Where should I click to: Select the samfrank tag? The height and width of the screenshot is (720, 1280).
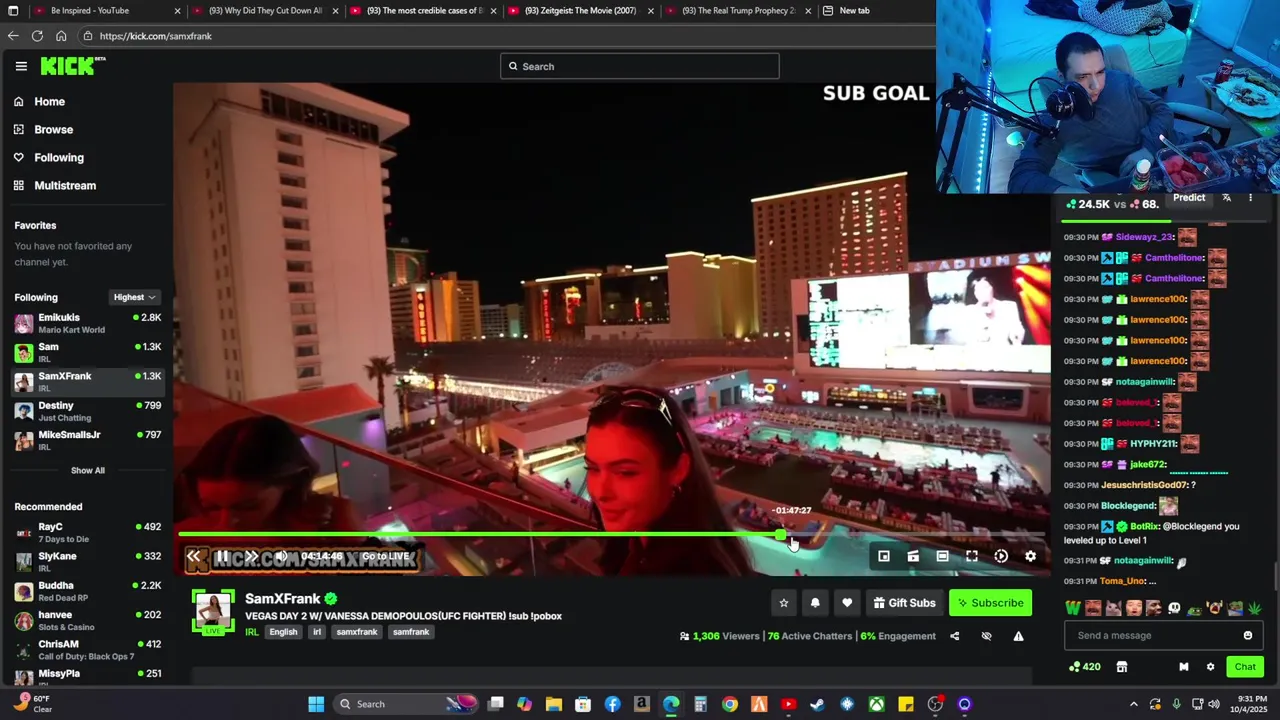click(411, 632)
